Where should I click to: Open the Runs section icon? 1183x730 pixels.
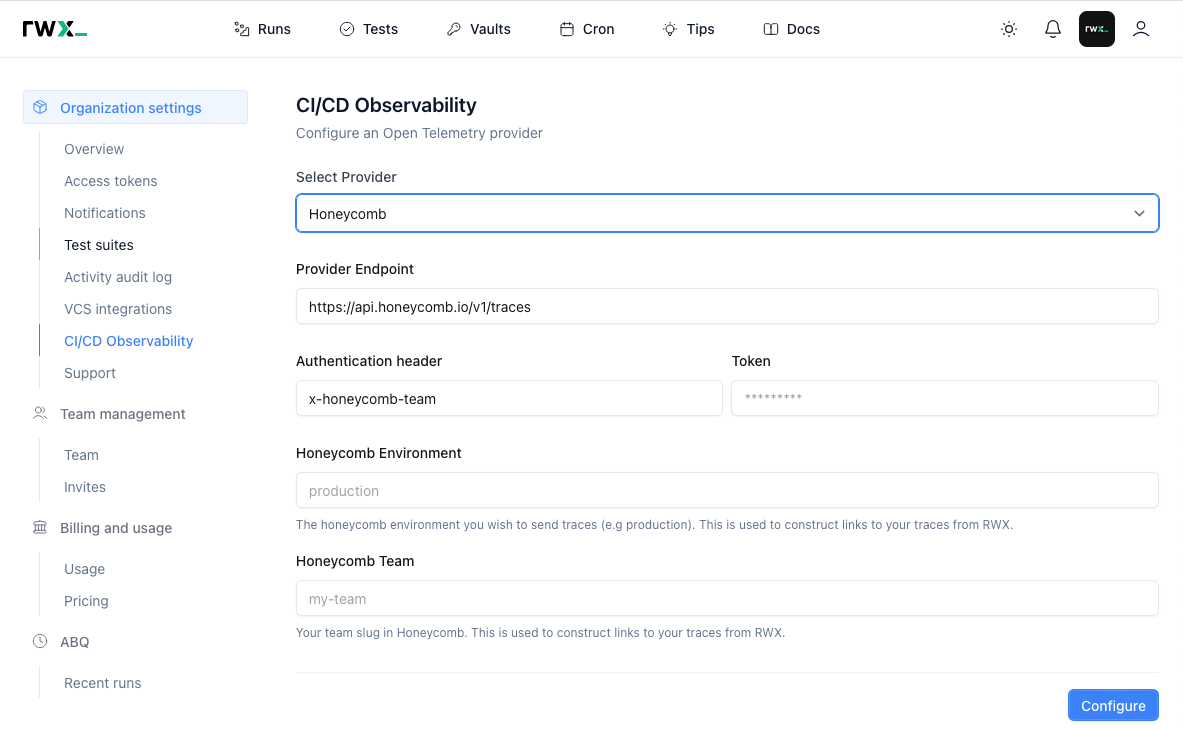tap(241, 29)
